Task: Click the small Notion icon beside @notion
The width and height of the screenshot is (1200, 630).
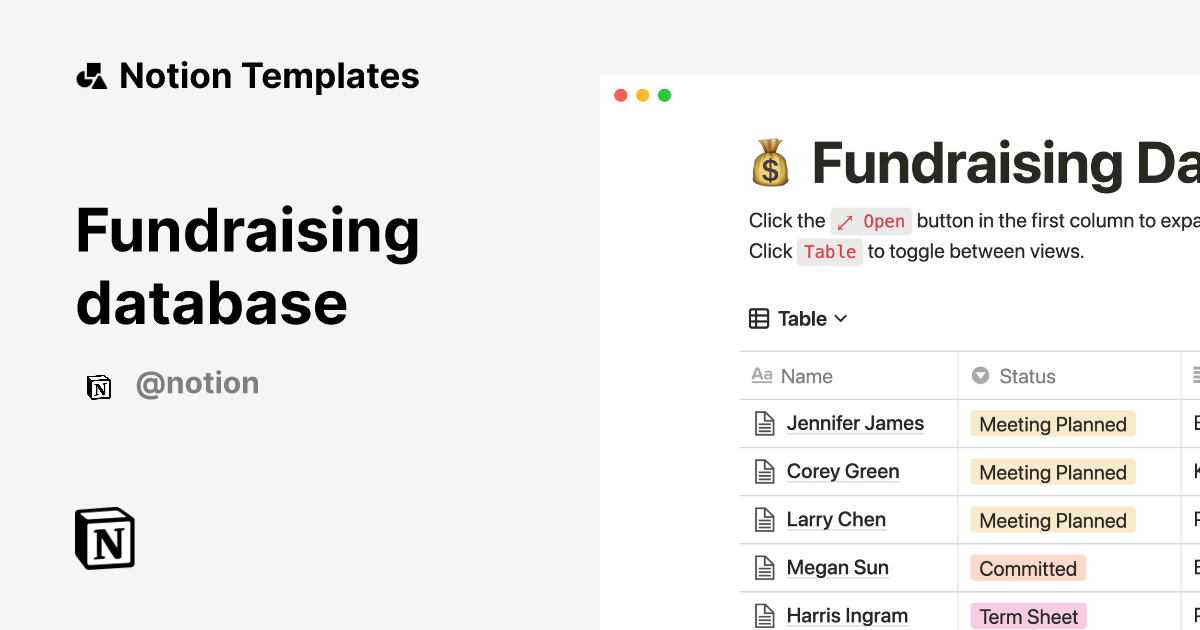Action: (100, 385)
